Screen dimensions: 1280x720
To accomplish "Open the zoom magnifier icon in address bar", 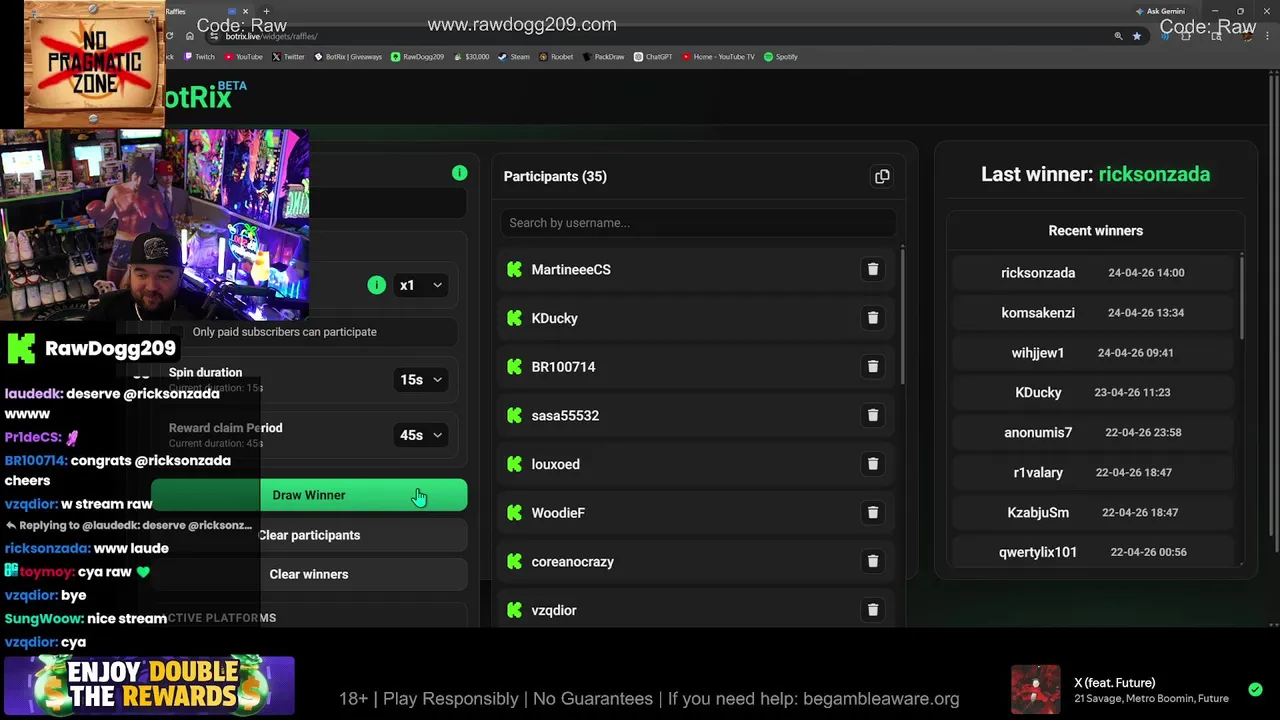I will 1118,36.
